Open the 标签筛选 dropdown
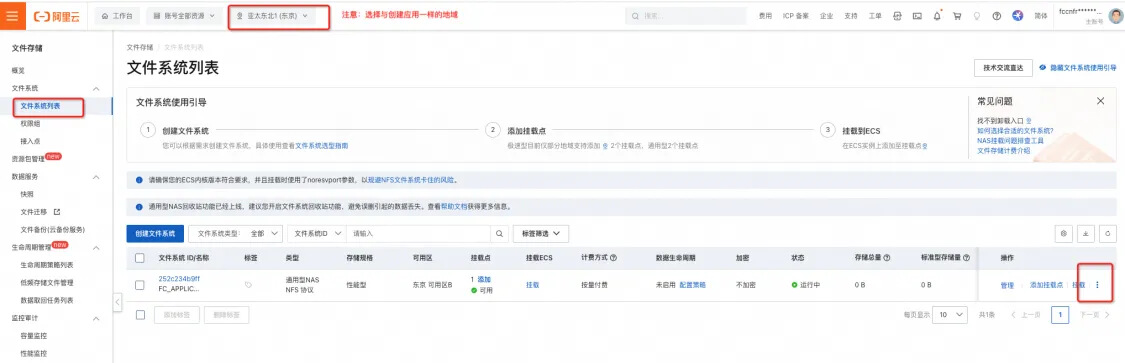Image resolution: width=1125 pixels, height=363 pixels. [x=541, y=233]
